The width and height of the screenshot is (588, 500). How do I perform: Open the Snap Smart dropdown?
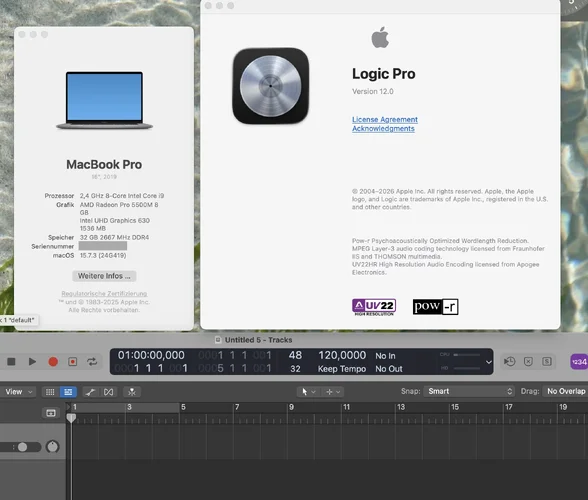tap(469, 391)
